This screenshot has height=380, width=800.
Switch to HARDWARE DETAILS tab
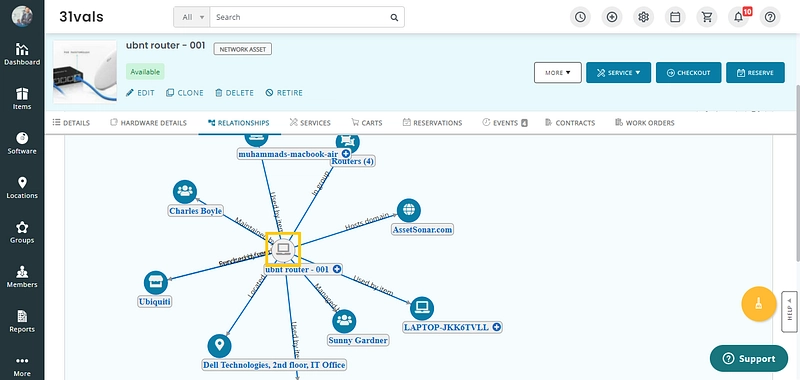click(148, 123)
